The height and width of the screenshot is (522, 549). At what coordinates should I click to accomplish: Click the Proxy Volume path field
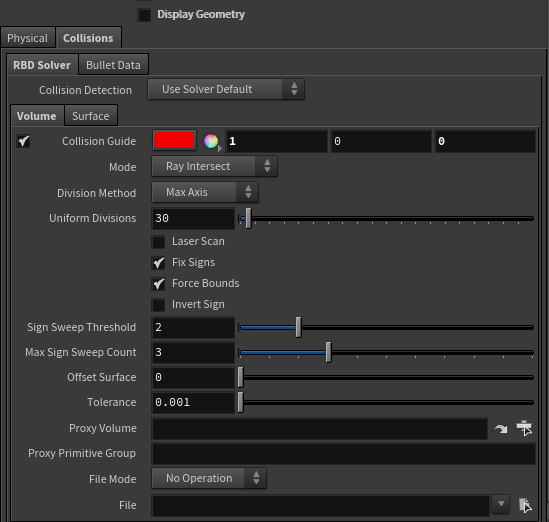320,428
